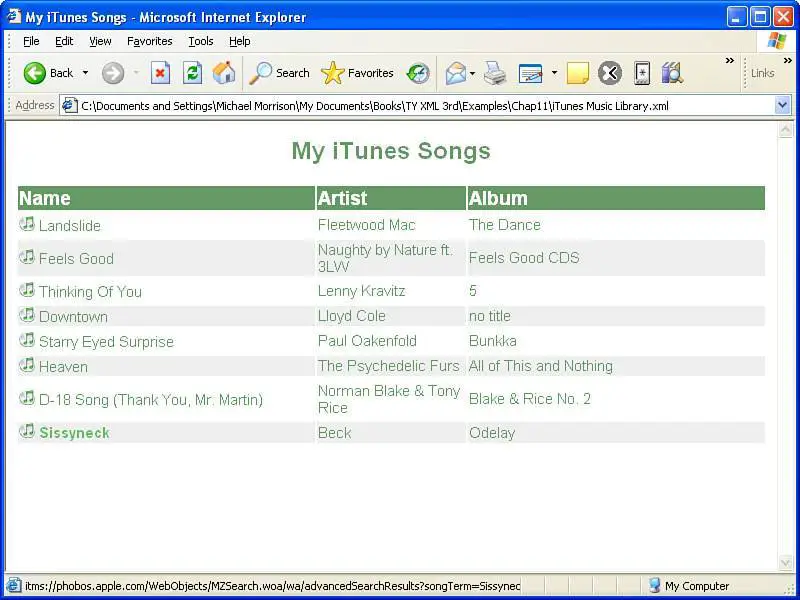
Task: Click the music note icon beside Landslide
Action: [x=27, y=224]
